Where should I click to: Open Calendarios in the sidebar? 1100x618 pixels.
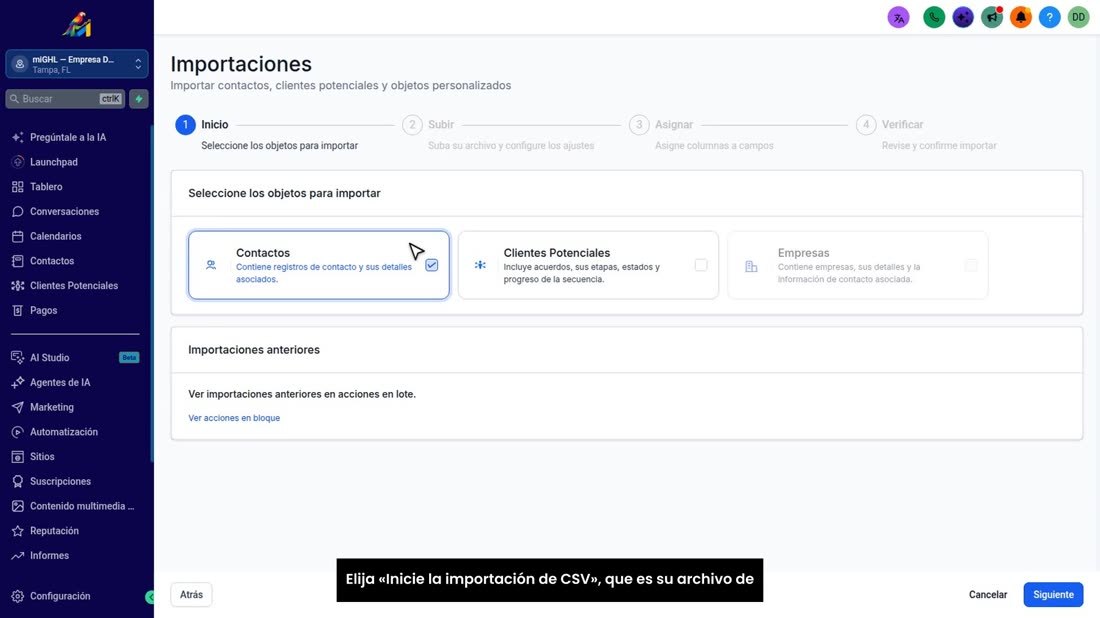pyautogui.click(x=55, y=236)
